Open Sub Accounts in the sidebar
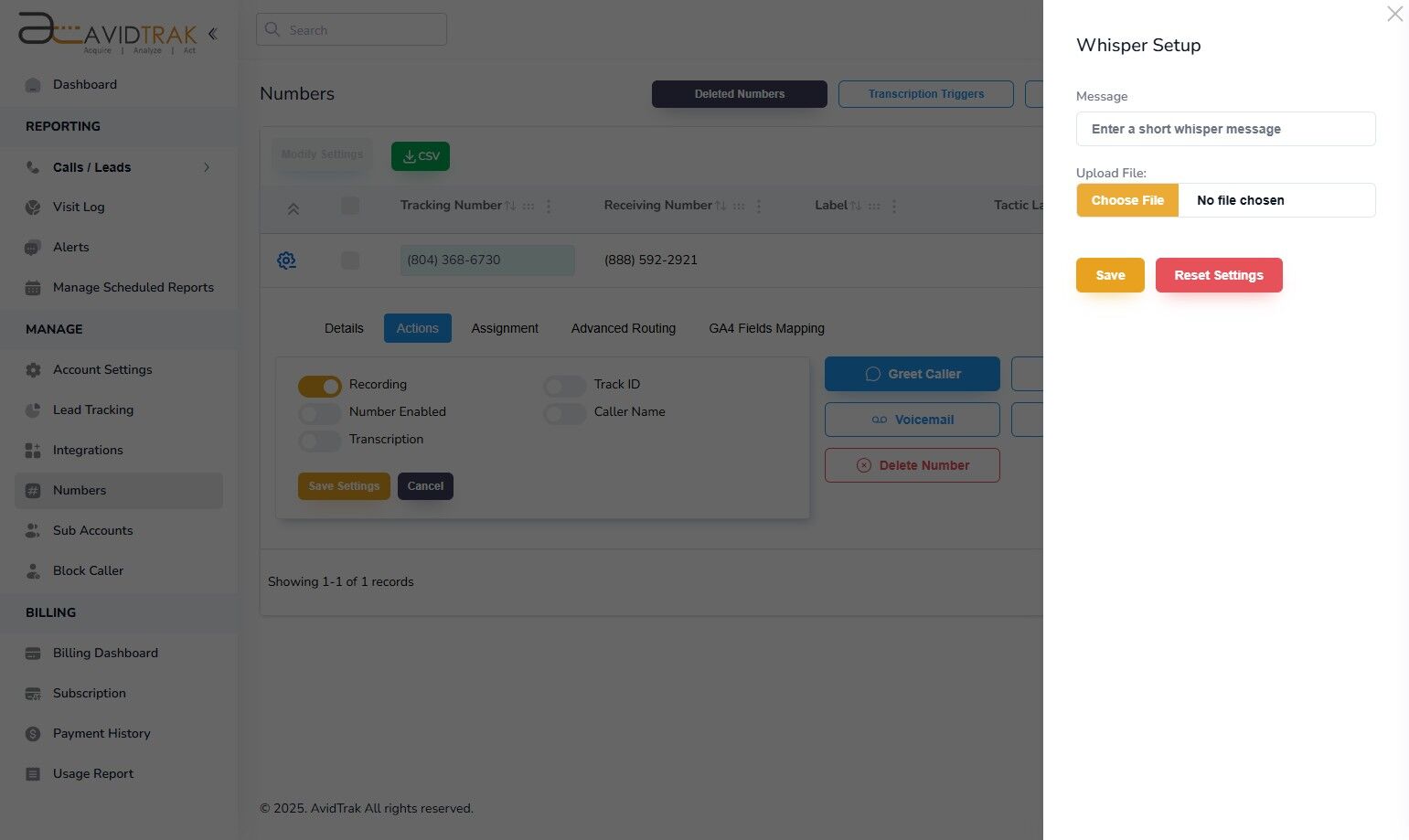This screenshot has height=840, width=1409. tap(92, 530)
